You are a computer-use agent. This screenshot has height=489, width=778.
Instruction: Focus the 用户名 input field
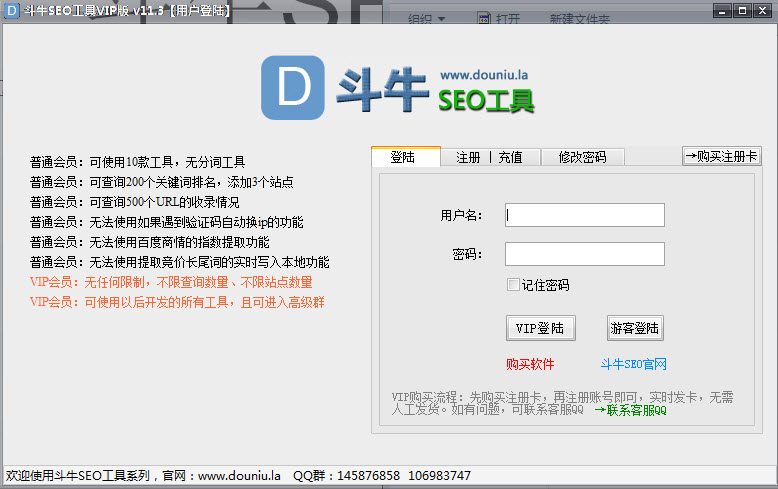[x=584, y=215]
